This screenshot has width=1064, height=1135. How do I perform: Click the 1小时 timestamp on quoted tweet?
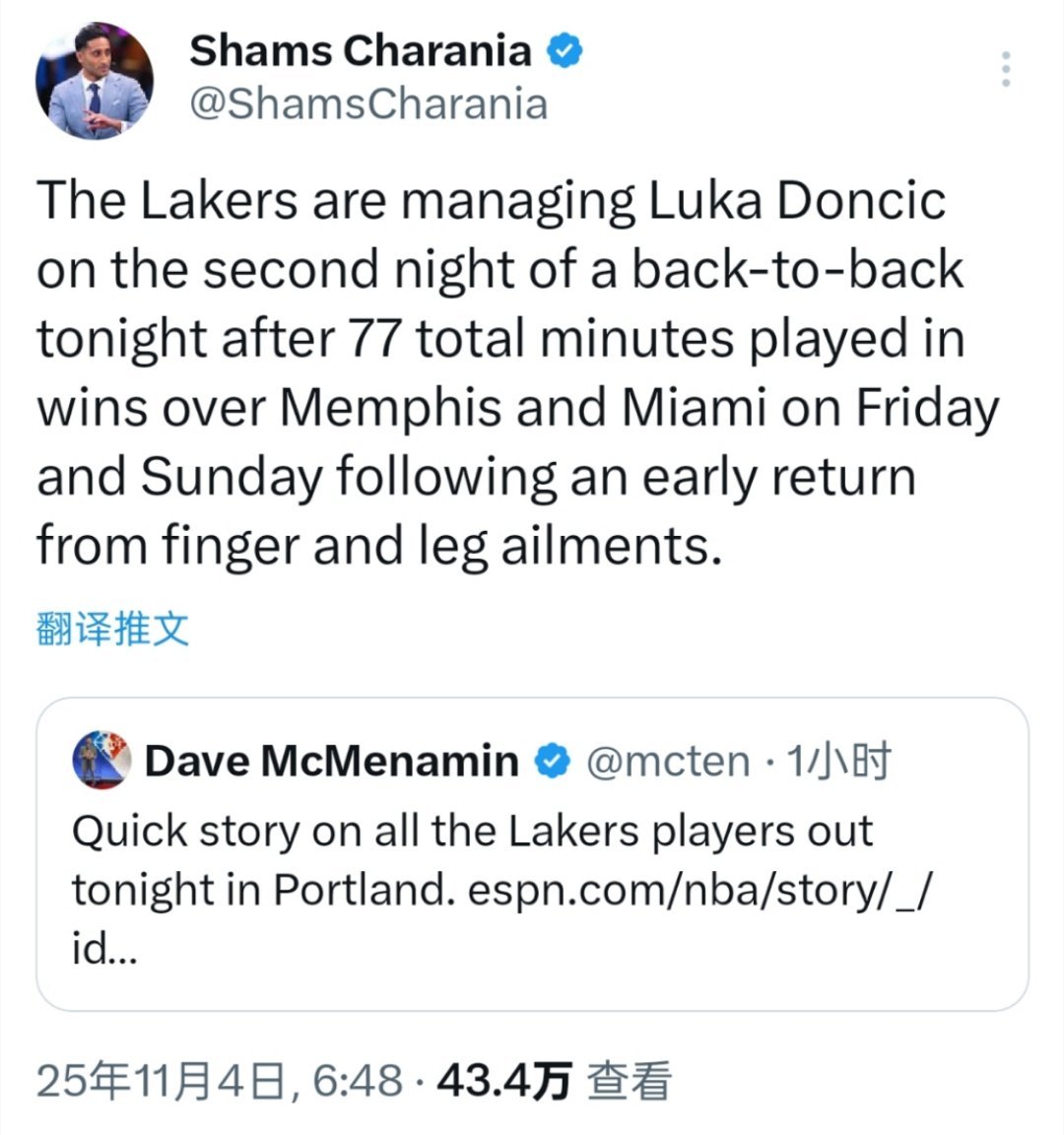click(835, 761)
